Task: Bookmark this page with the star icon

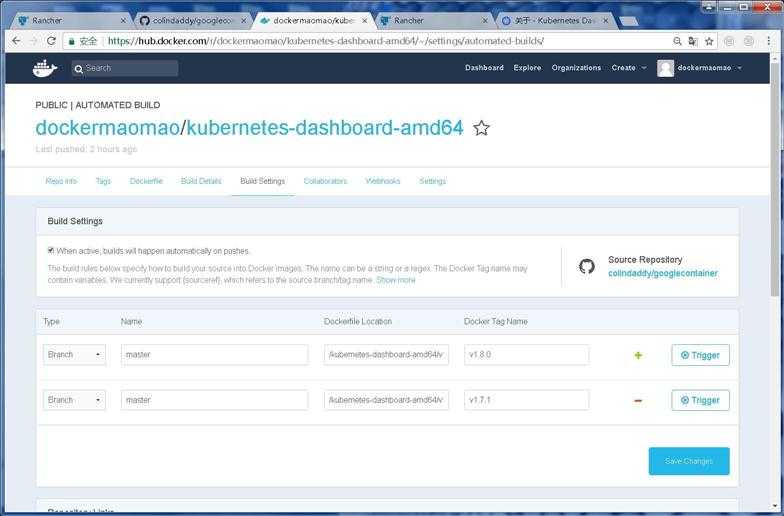Action: [709, 41]
